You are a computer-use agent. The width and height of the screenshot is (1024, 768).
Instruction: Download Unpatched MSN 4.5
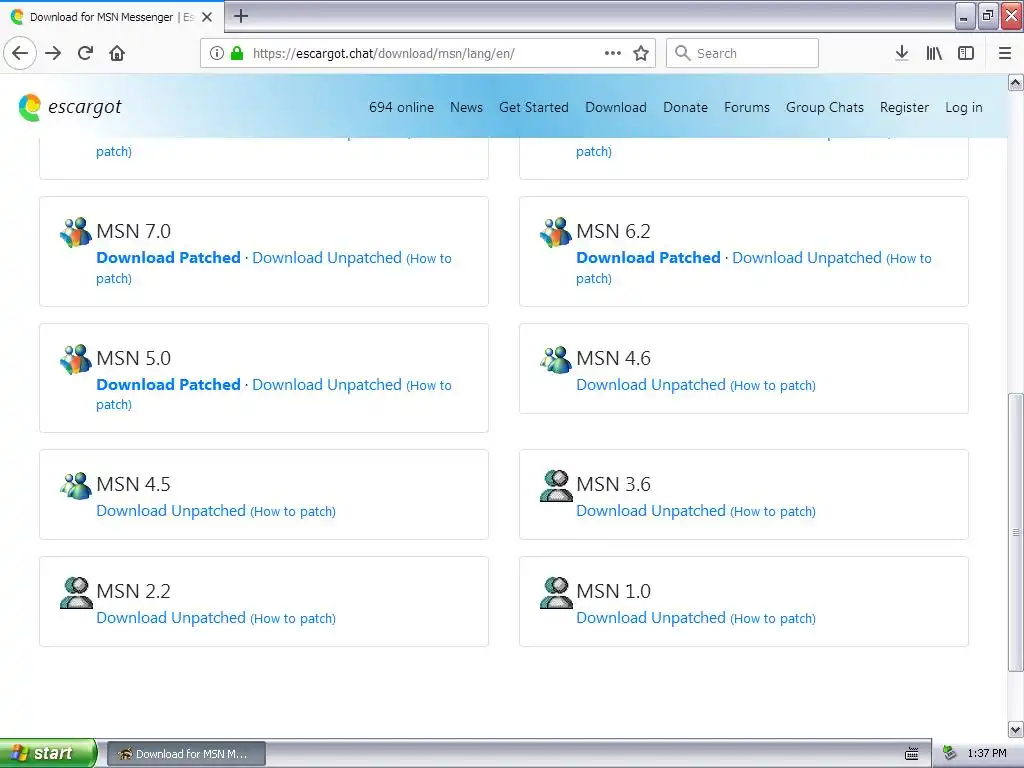(x=170, y=511)
